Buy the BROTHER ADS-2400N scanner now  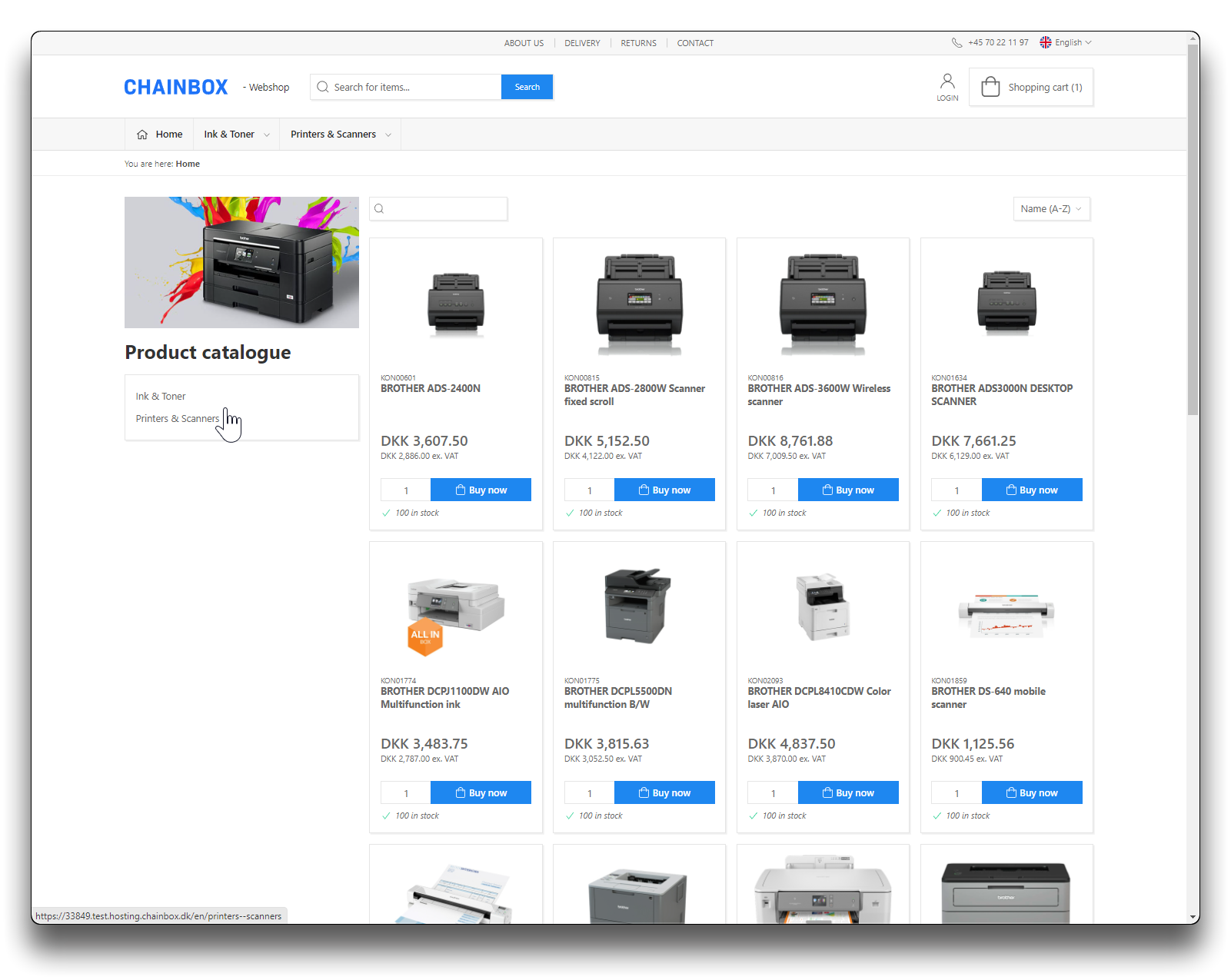click(481, 490)
